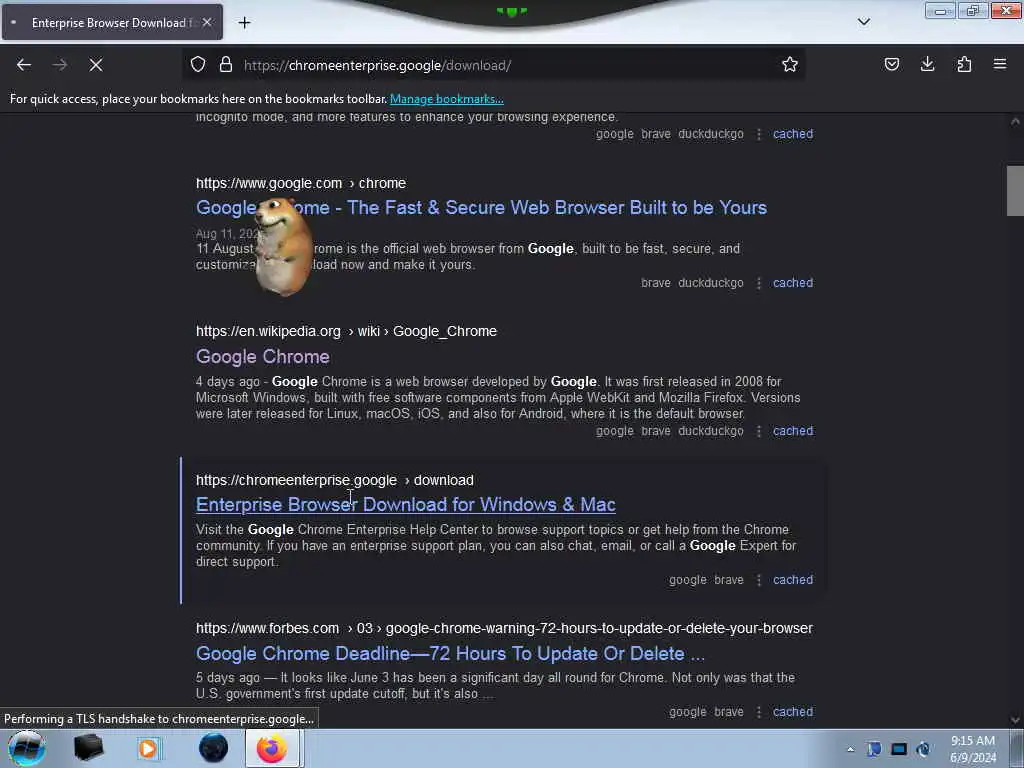This screenshot has width=1024, height=768.
Task: Open network monitor tray icon
Action: 899,749
